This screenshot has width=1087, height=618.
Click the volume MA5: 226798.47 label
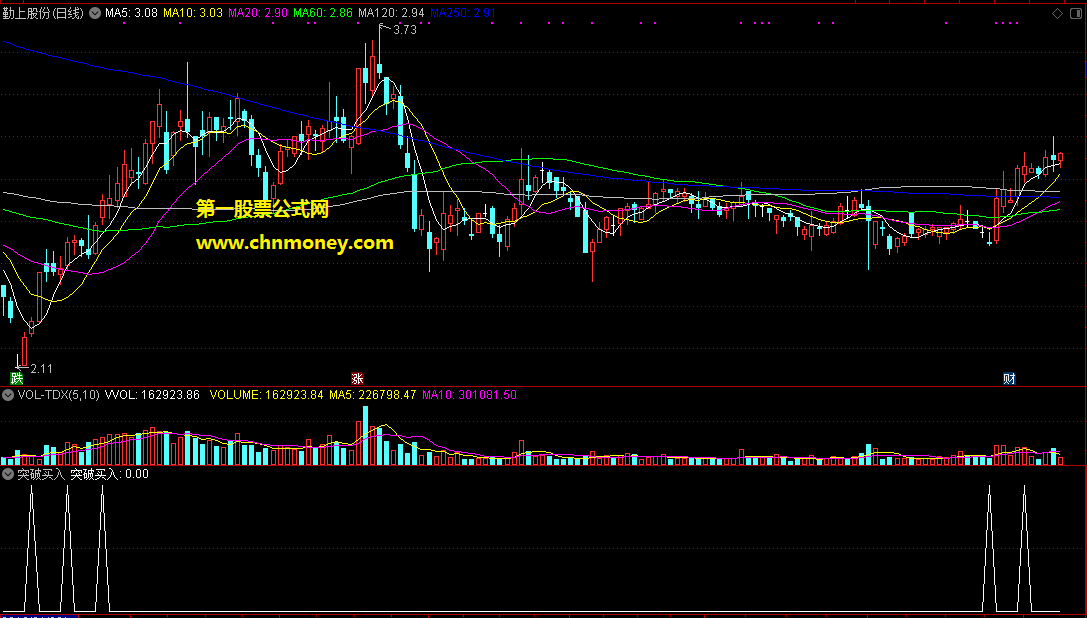[372, 395]
